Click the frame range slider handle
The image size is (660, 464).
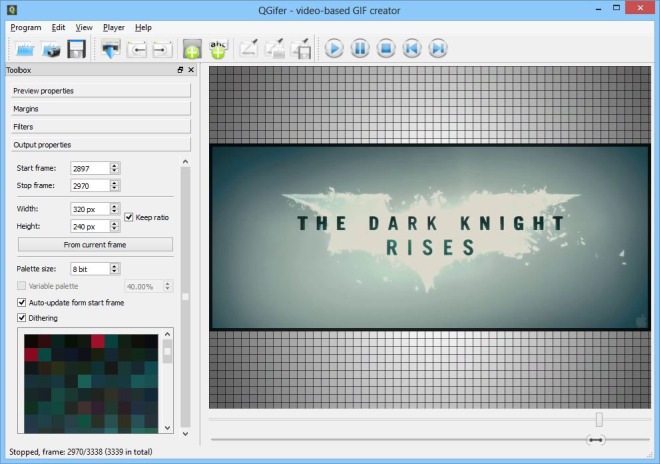[596, 440]
